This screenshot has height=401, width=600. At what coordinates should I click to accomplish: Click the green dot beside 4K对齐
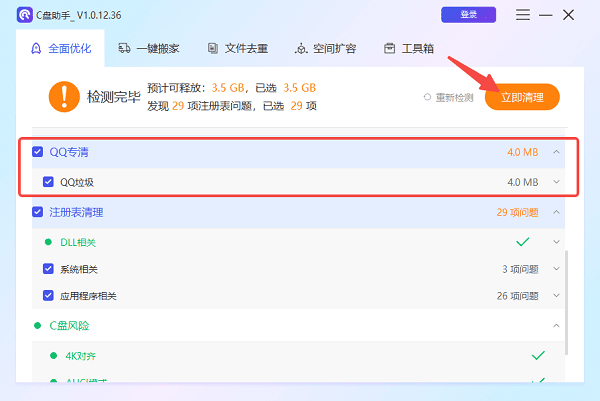point(54,356)
